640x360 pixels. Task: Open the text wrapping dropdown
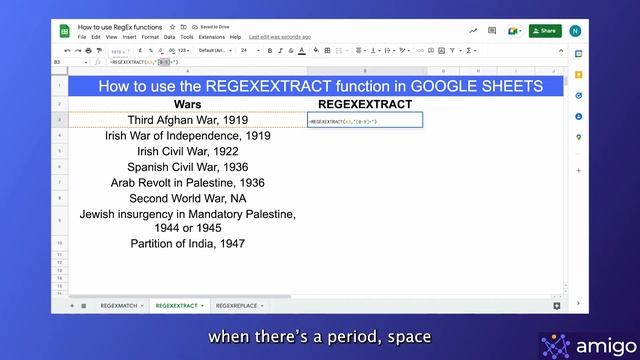coord(389,51)
